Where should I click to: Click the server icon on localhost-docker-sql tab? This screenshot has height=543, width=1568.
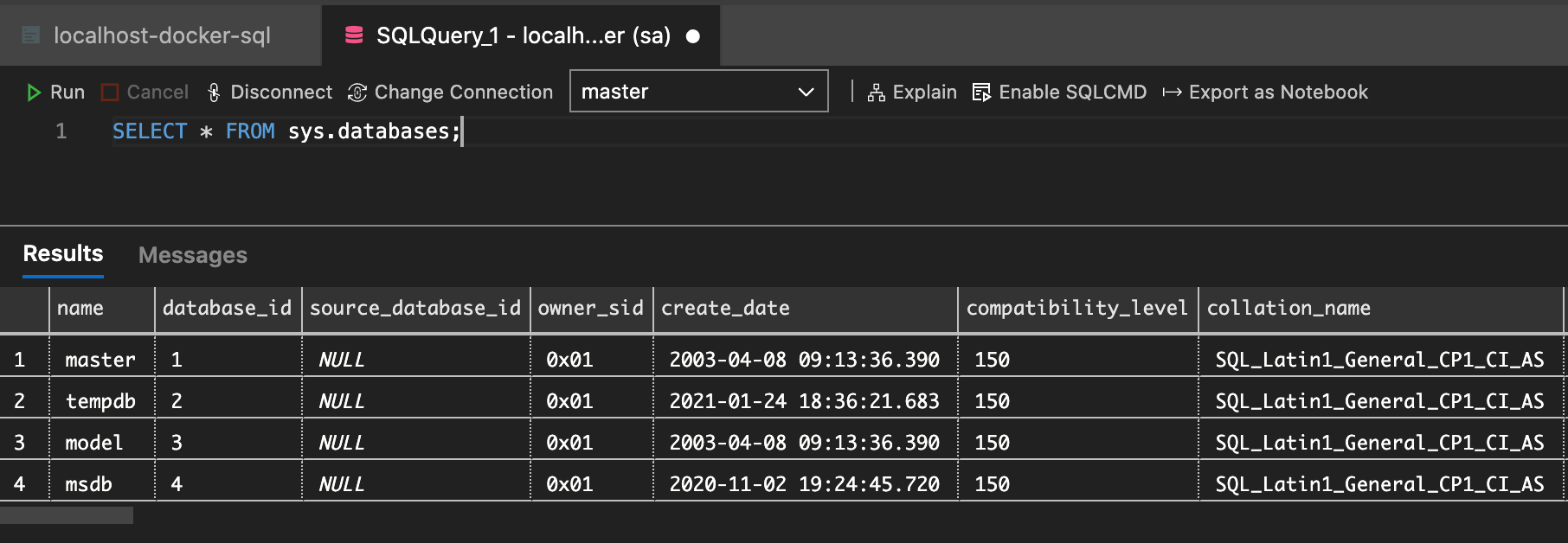pyautogui.click(x=31, y=35)
